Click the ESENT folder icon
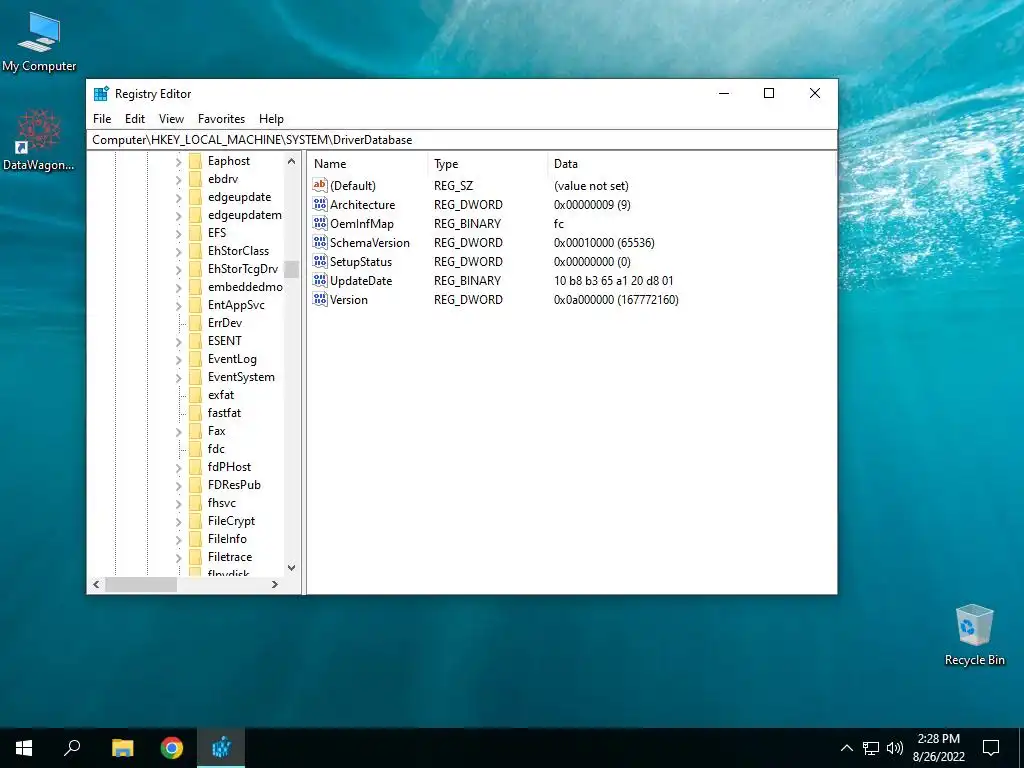 [x=195, y=341]
